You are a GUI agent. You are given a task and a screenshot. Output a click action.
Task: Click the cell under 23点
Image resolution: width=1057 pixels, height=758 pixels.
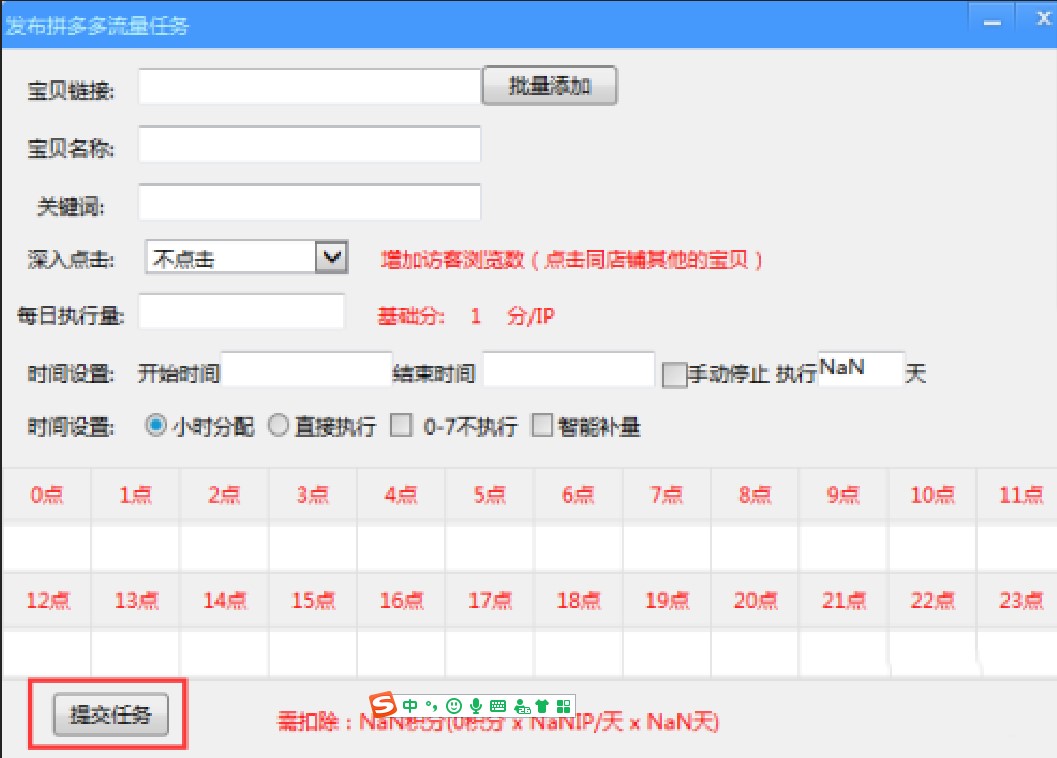1018,653
